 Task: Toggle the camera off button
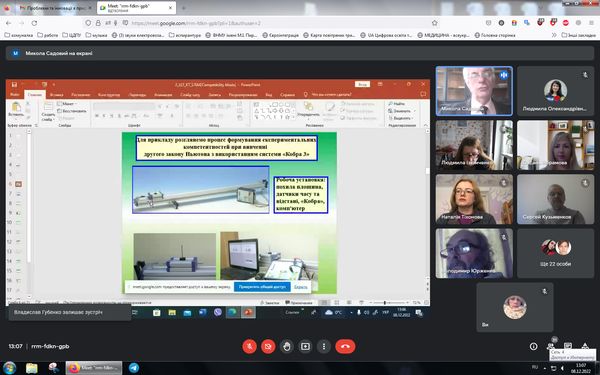coord(268,346)
